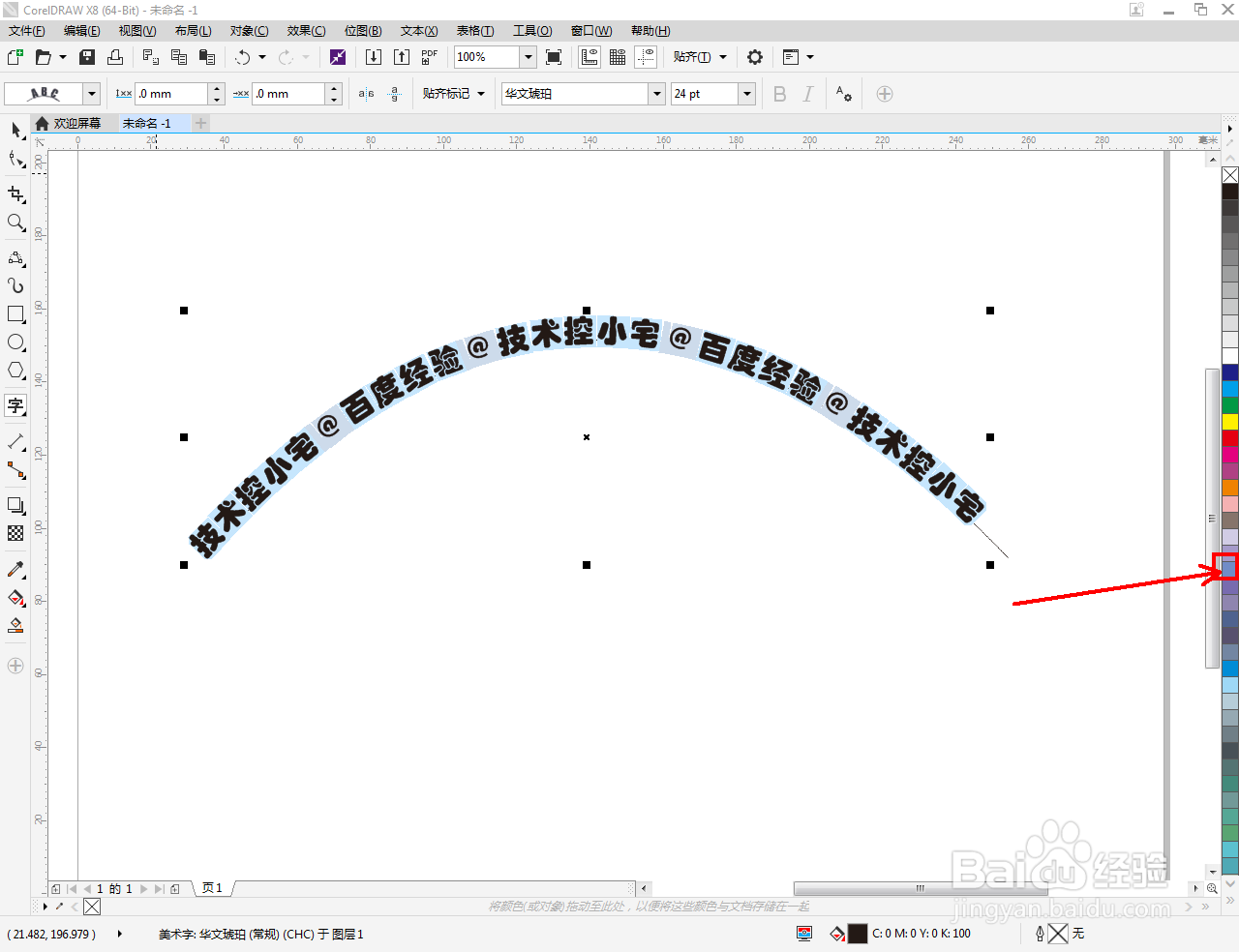Open the 文本(X) menu
This screenshot has height=952, width=1239.
pos(419,31)
